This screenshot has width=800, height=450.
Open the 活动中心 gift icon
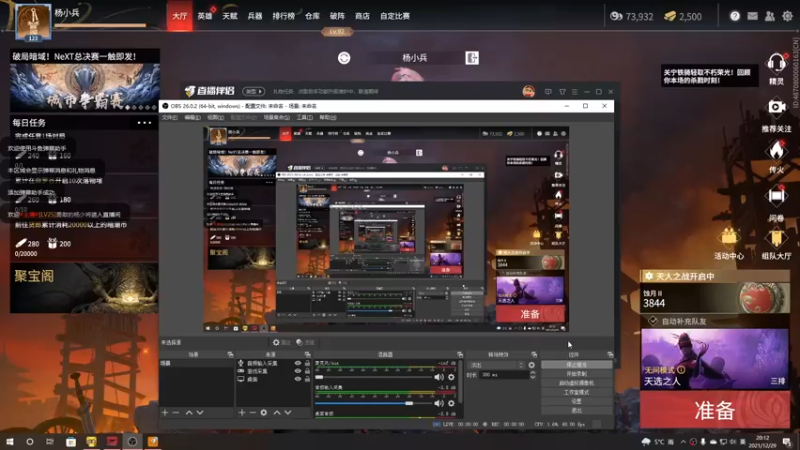point(729,238)
